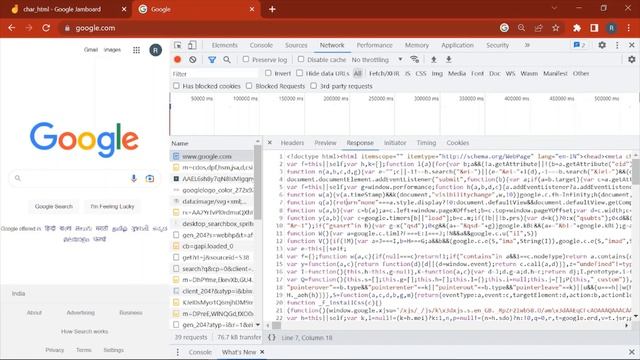Stop recording network log (red button)

(x=178, y=60)
